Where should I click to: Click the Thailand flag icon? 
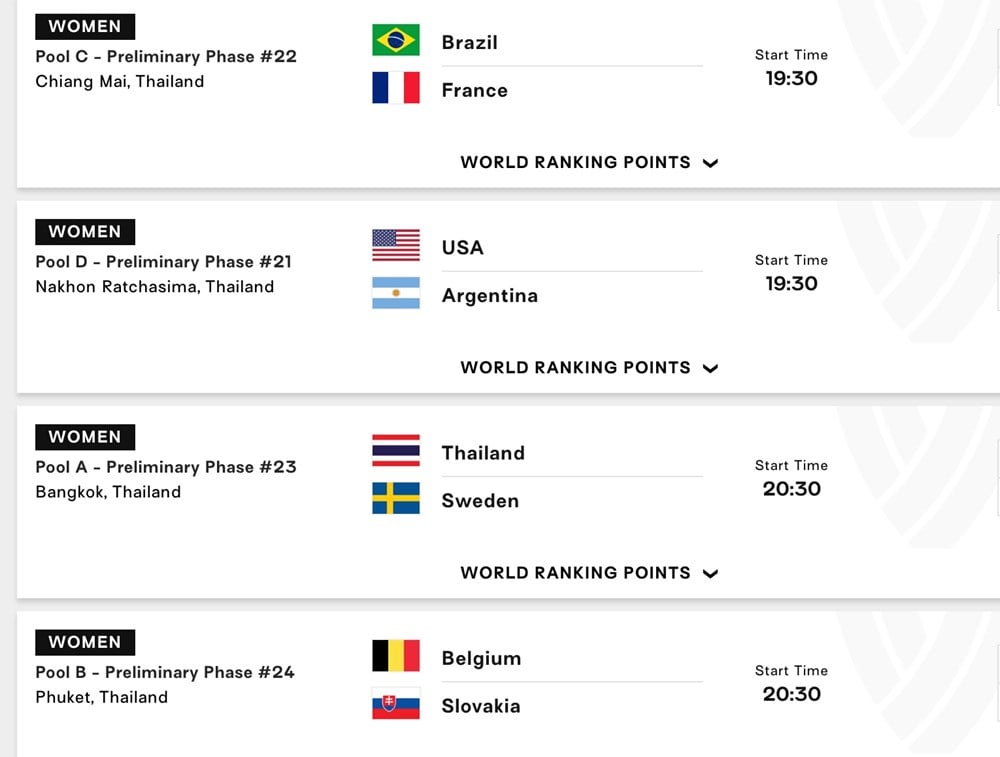(395, 451)
